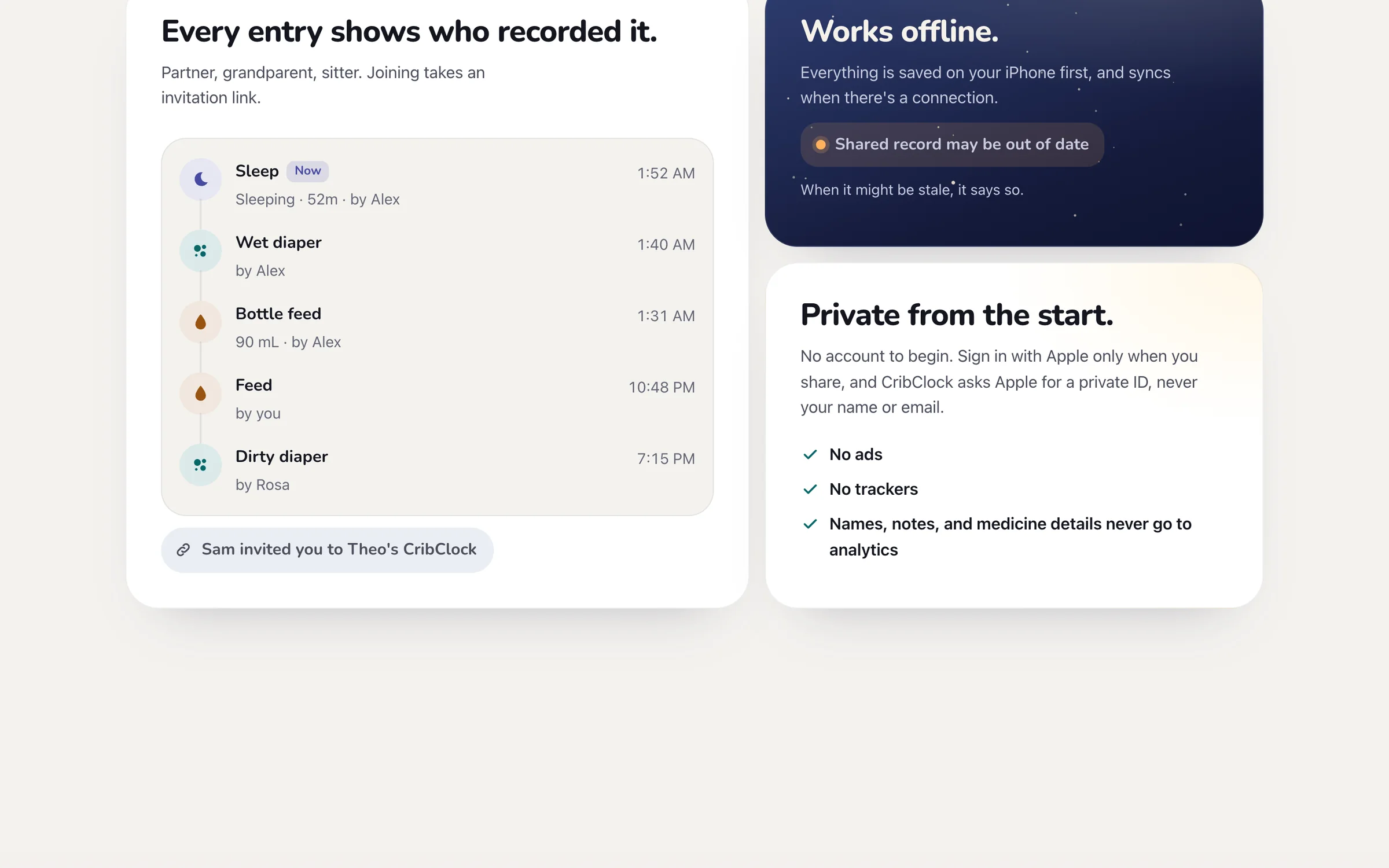This screenshot has height=868, width=1389.
Task: Click the Shared record may be out of date badge
Action: (952, 145)
